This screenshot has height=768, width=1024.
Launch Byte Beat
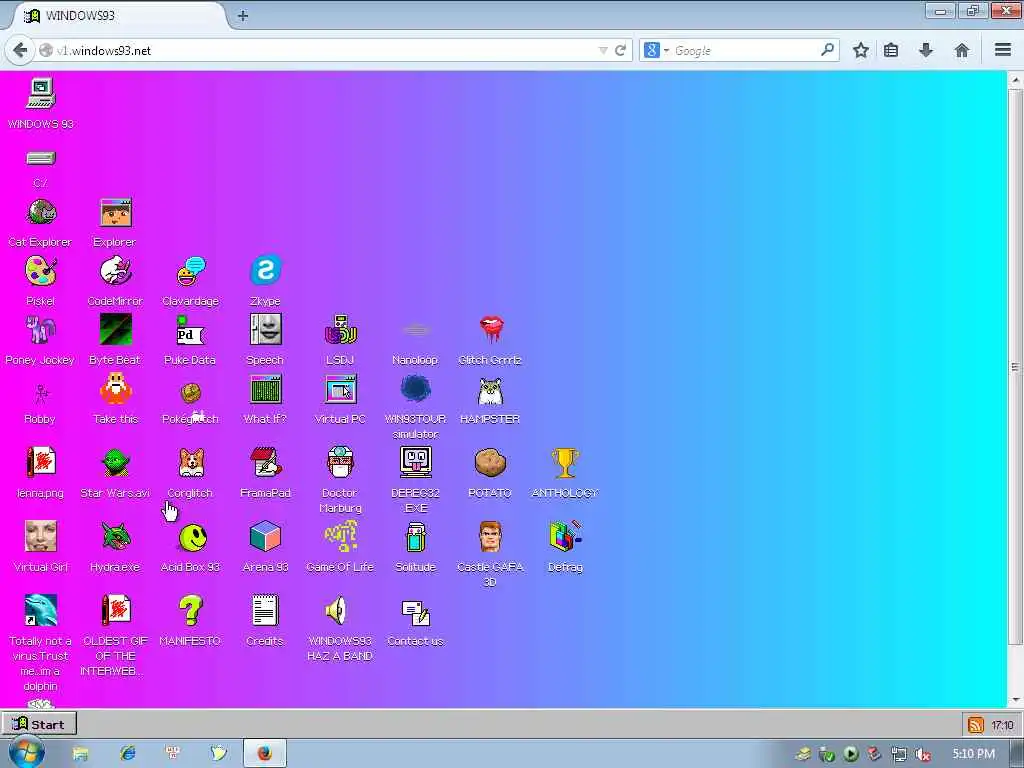(x=116, y=329)
